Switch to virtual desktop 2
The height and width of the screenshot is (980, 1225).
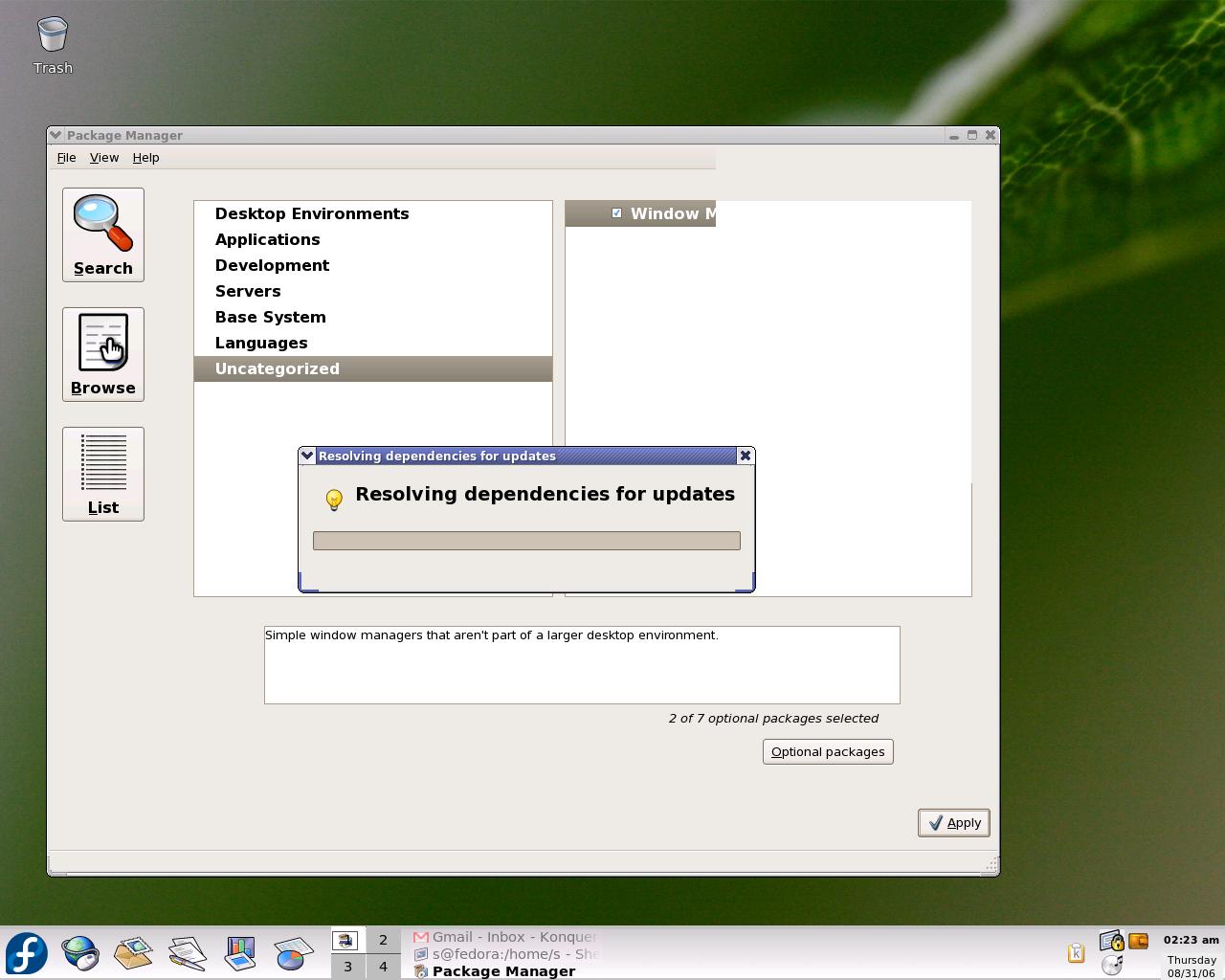[x=383, y=940]
